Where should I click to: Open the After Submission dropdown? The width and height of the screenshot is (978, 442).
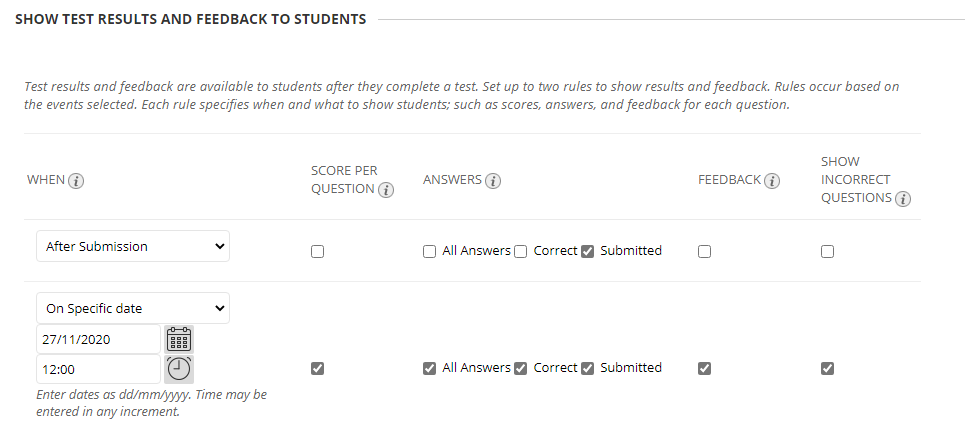point(133,246)
